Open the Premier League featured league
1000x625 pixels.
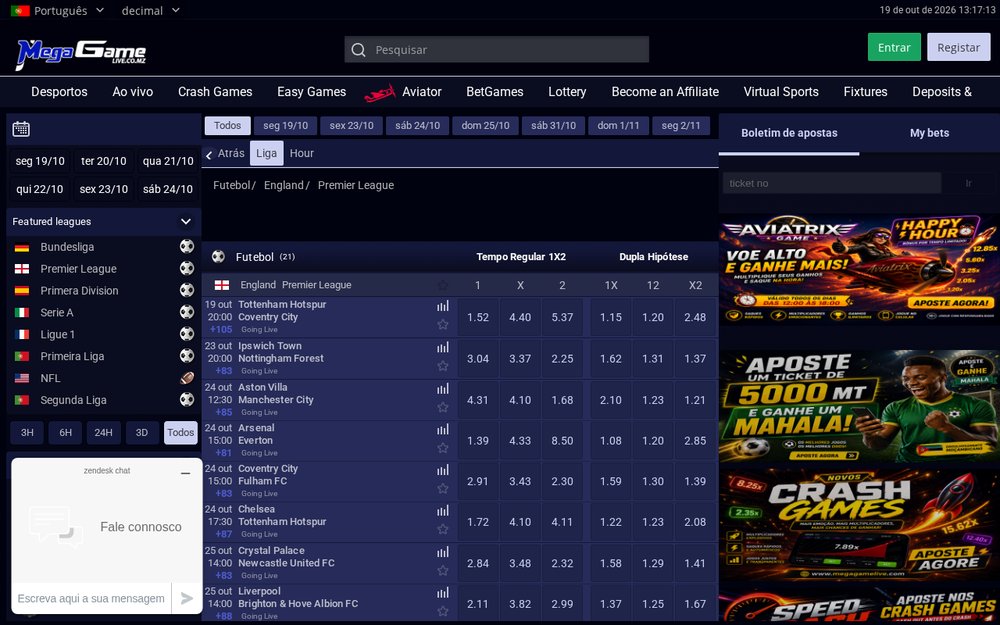[x=78, y=268]
